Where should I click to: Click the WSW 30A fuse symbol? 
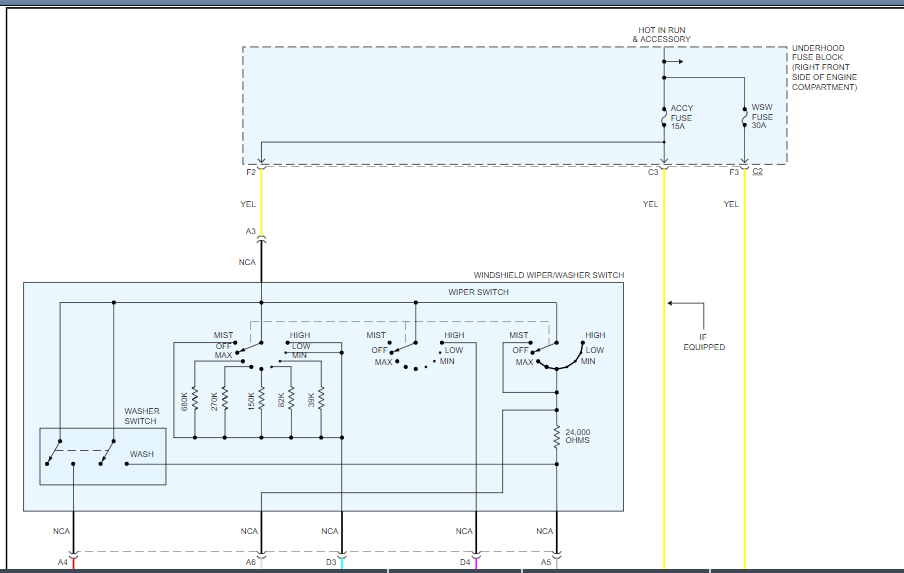tap(744, 118)
